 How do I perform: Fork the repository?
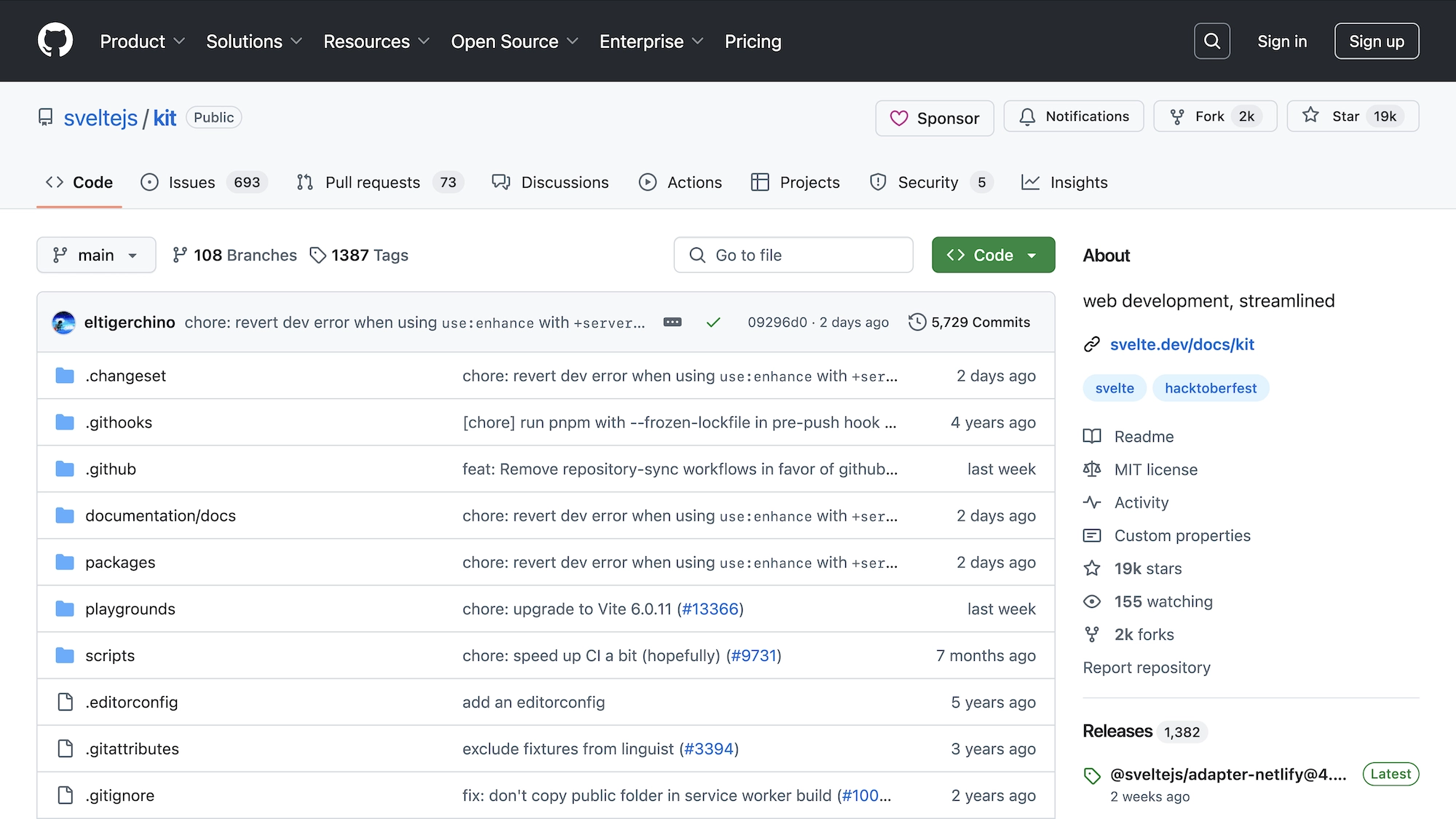[1215, 116]
